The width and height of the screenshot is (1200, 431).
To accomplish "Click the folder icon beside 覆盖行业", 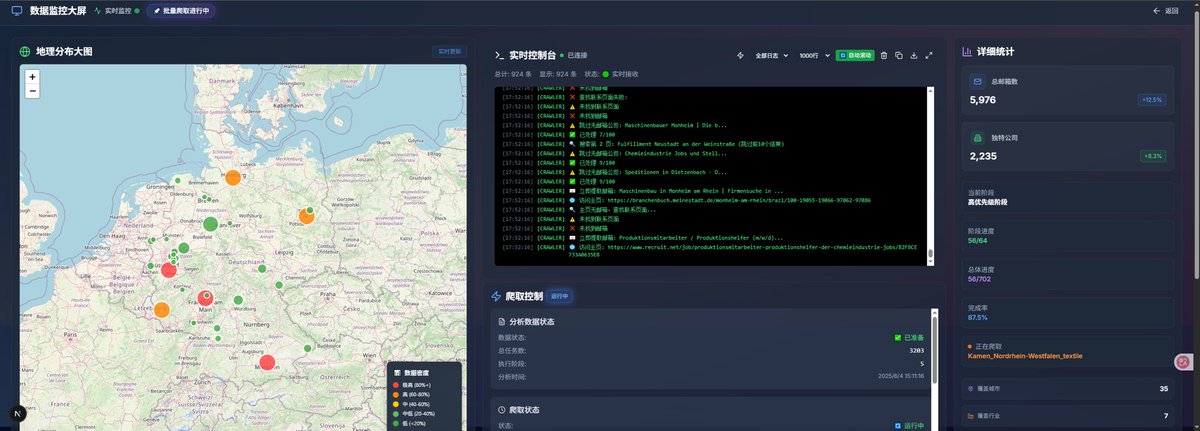I will [x=971, y=415].
